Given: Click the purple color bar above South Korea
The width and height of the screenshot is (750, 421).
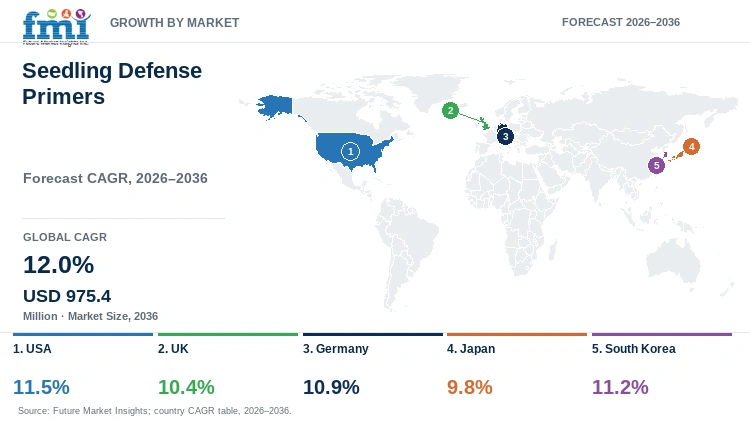Looking at the screenshot, I should coord(662,334).
